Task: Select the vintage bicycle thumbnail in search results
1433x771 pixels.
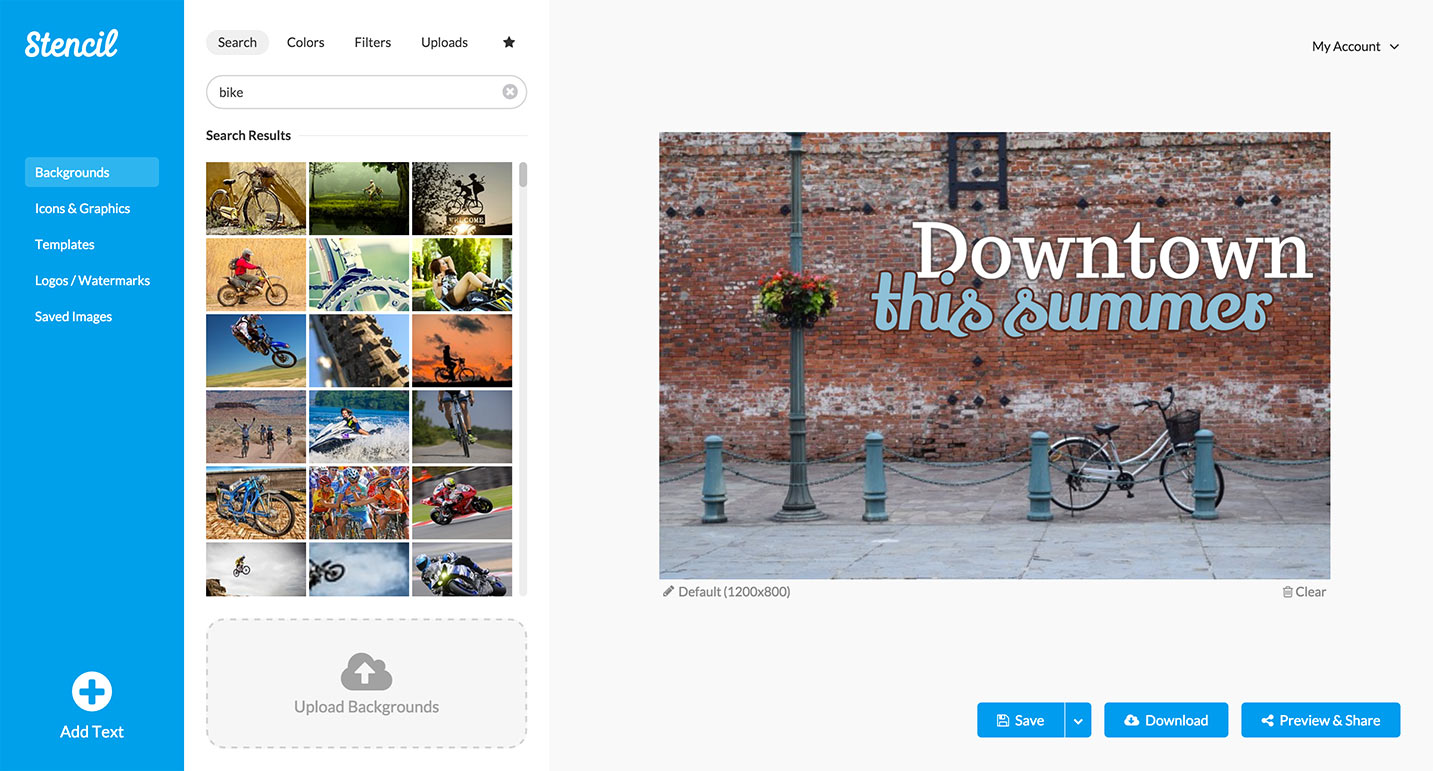Action: click(256, 198)
